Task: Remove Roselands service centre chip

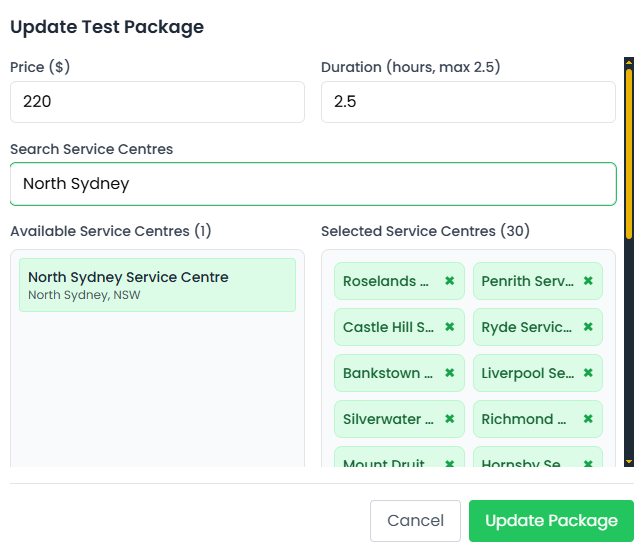Action: click(x=449, y=281)
